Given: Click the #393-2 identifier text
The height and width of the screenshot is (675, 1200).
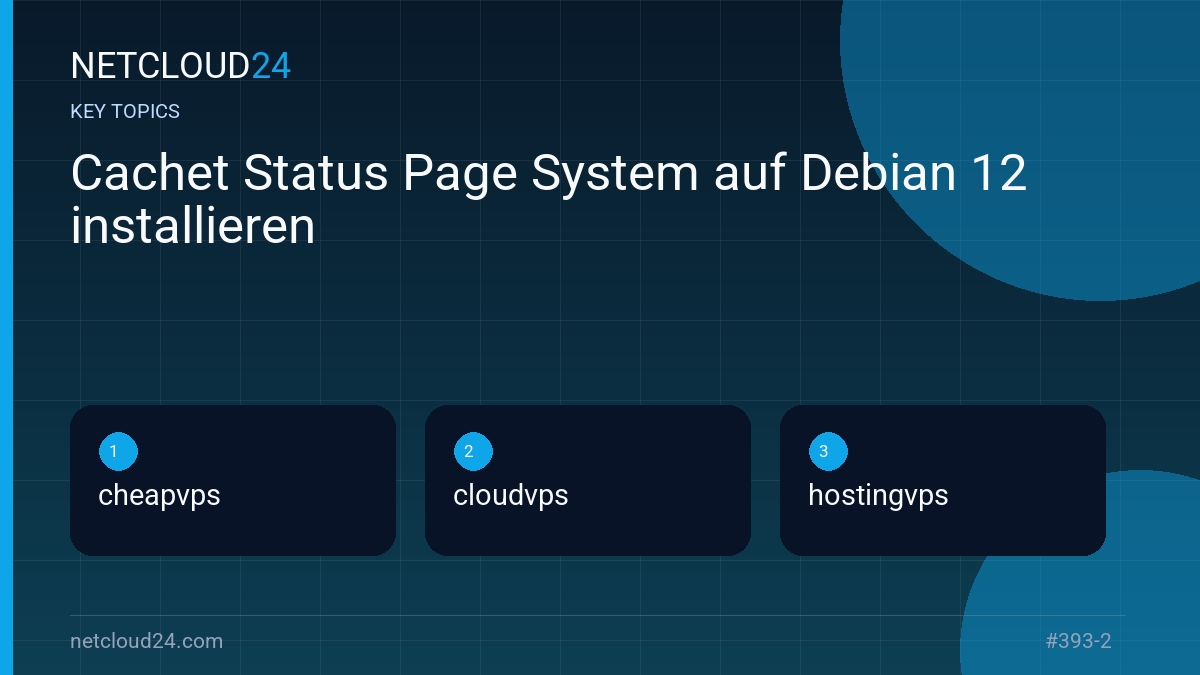Looking at the screenshot, I should (x=1078, y=641).
